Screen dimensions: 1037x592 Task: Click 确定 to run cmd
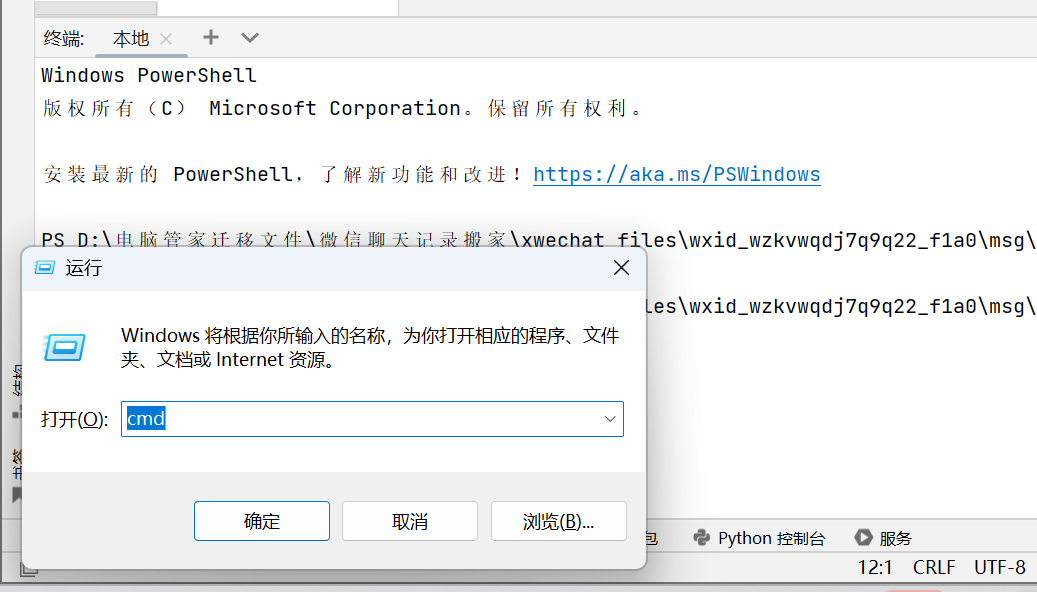click(261, 520)
